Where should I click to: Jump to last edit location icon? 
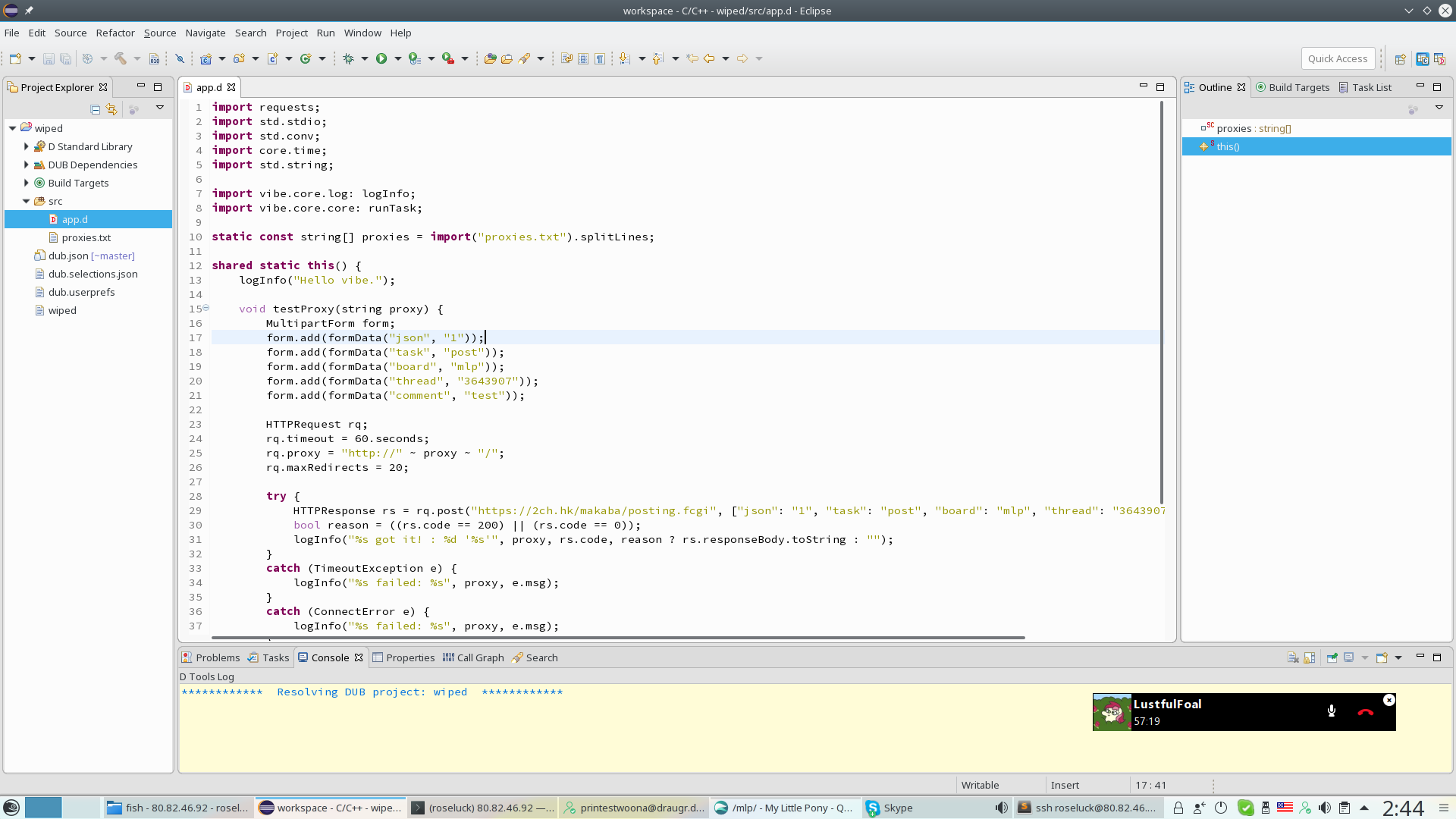(692, 58)
